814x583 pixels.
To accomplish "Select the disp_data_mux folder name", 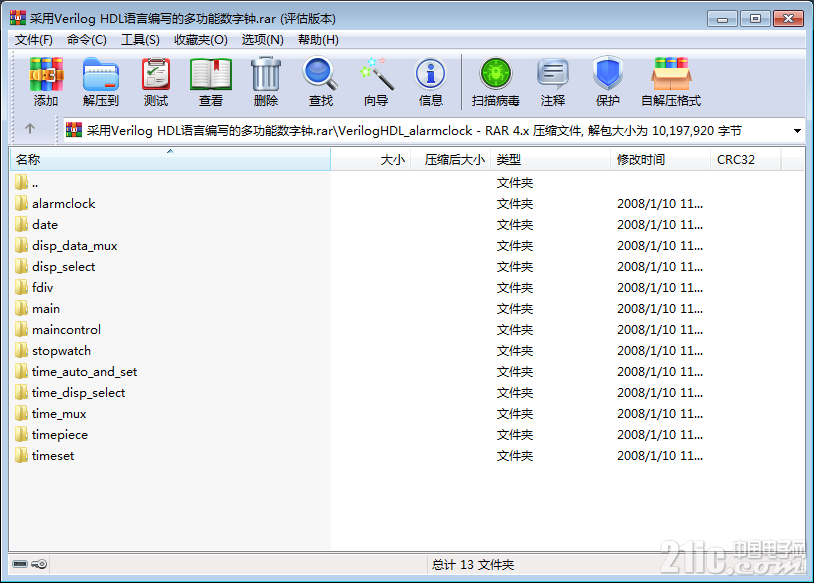I will point(75,246).
